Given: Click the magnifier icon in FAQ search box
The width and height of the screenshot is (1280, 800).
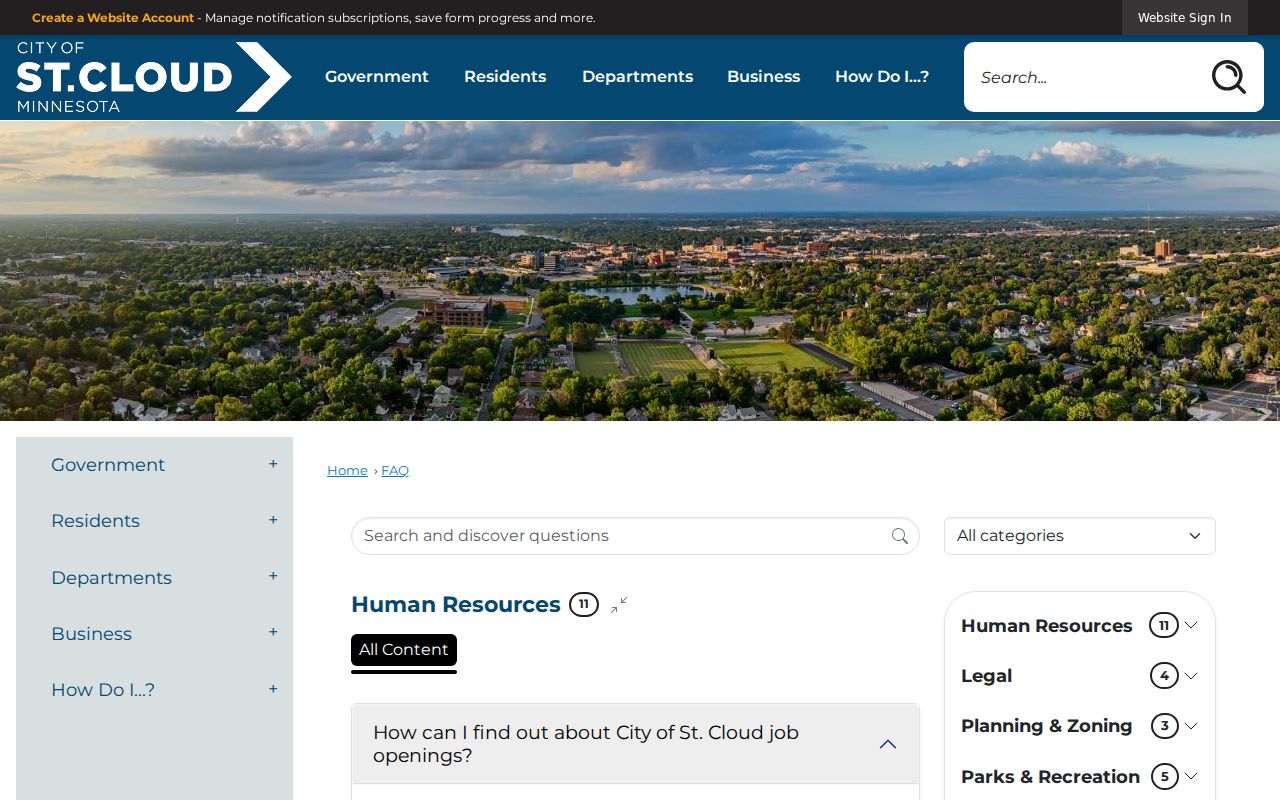Looking at the screenshot, I should click(x=900, y=536).
